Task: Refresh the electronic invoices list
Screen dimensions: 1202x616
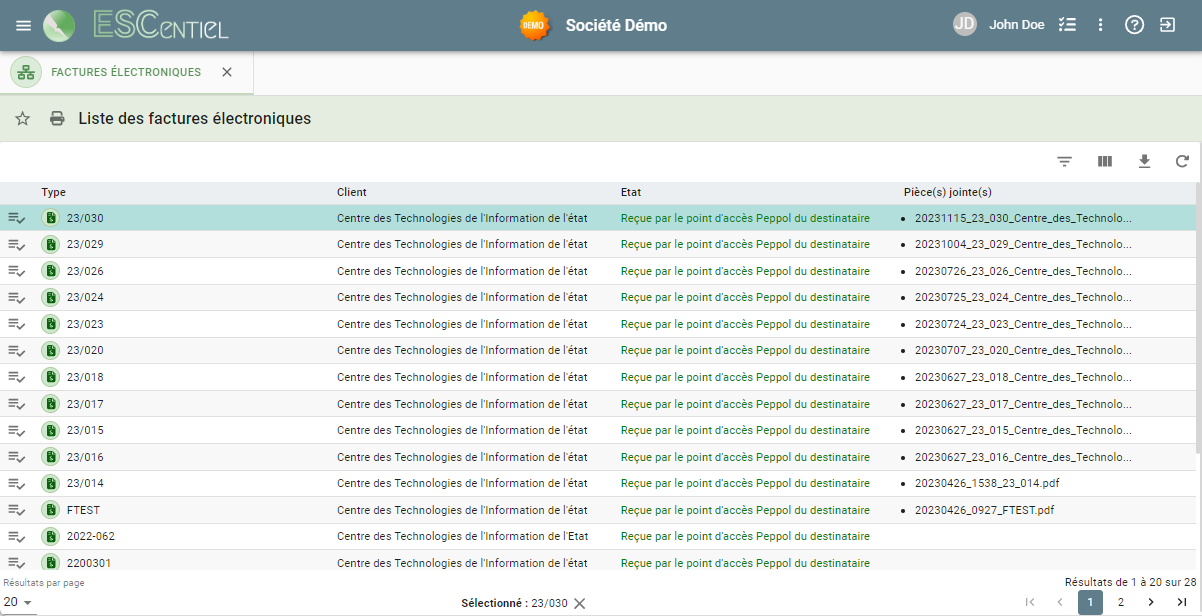Action: (x=1182, y=161)
